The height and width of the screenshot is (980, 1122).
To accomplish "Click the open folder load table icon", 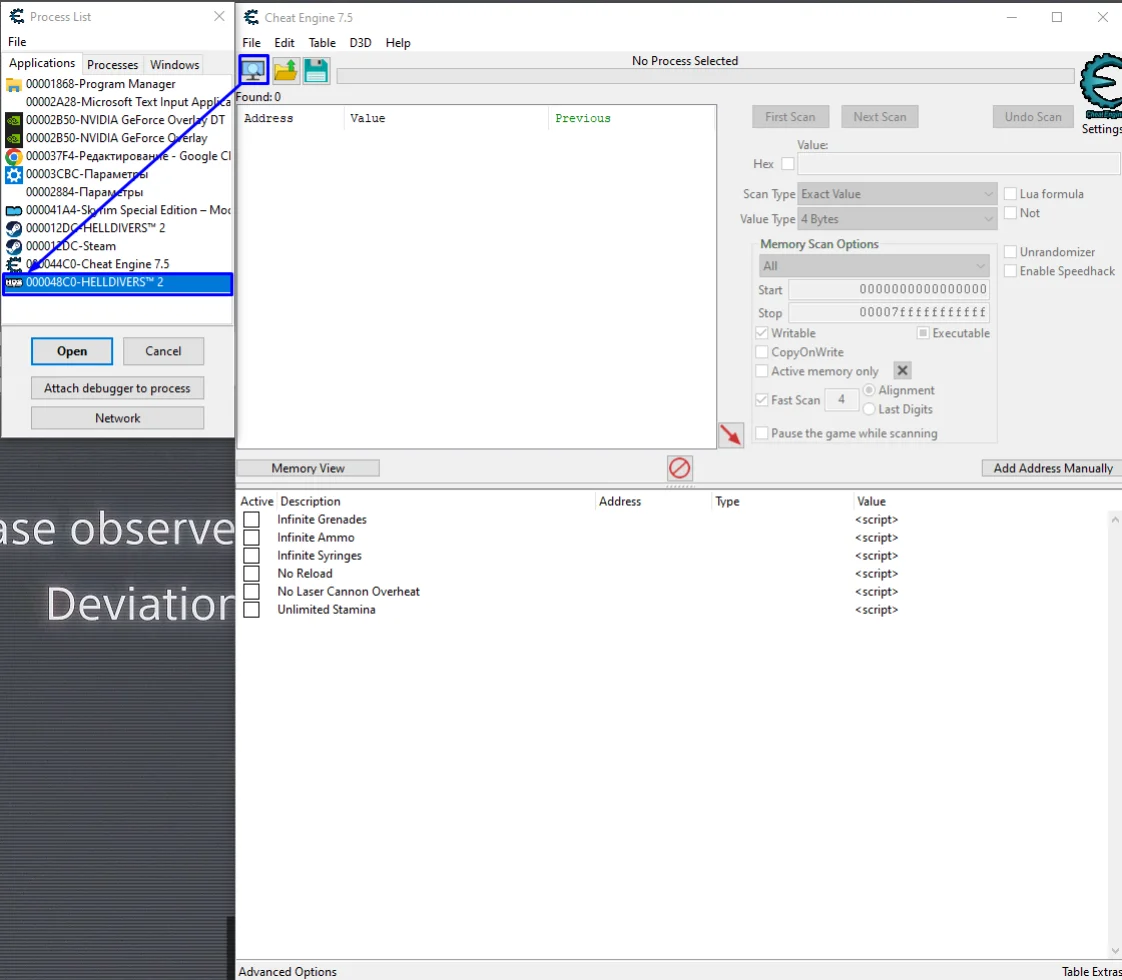I will (286, 70).
